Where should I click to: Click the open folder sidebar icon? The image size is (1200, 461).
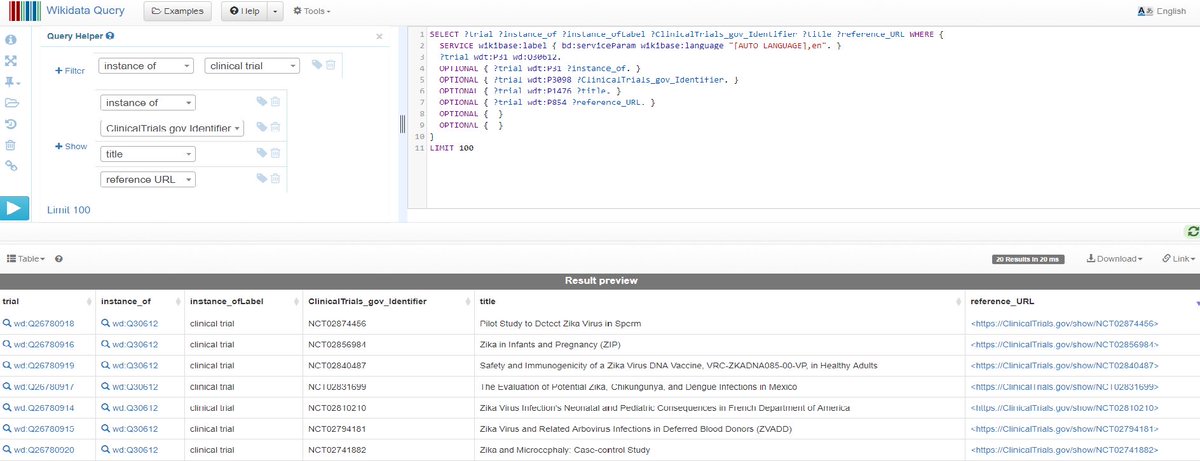click(x=12, y=103)
